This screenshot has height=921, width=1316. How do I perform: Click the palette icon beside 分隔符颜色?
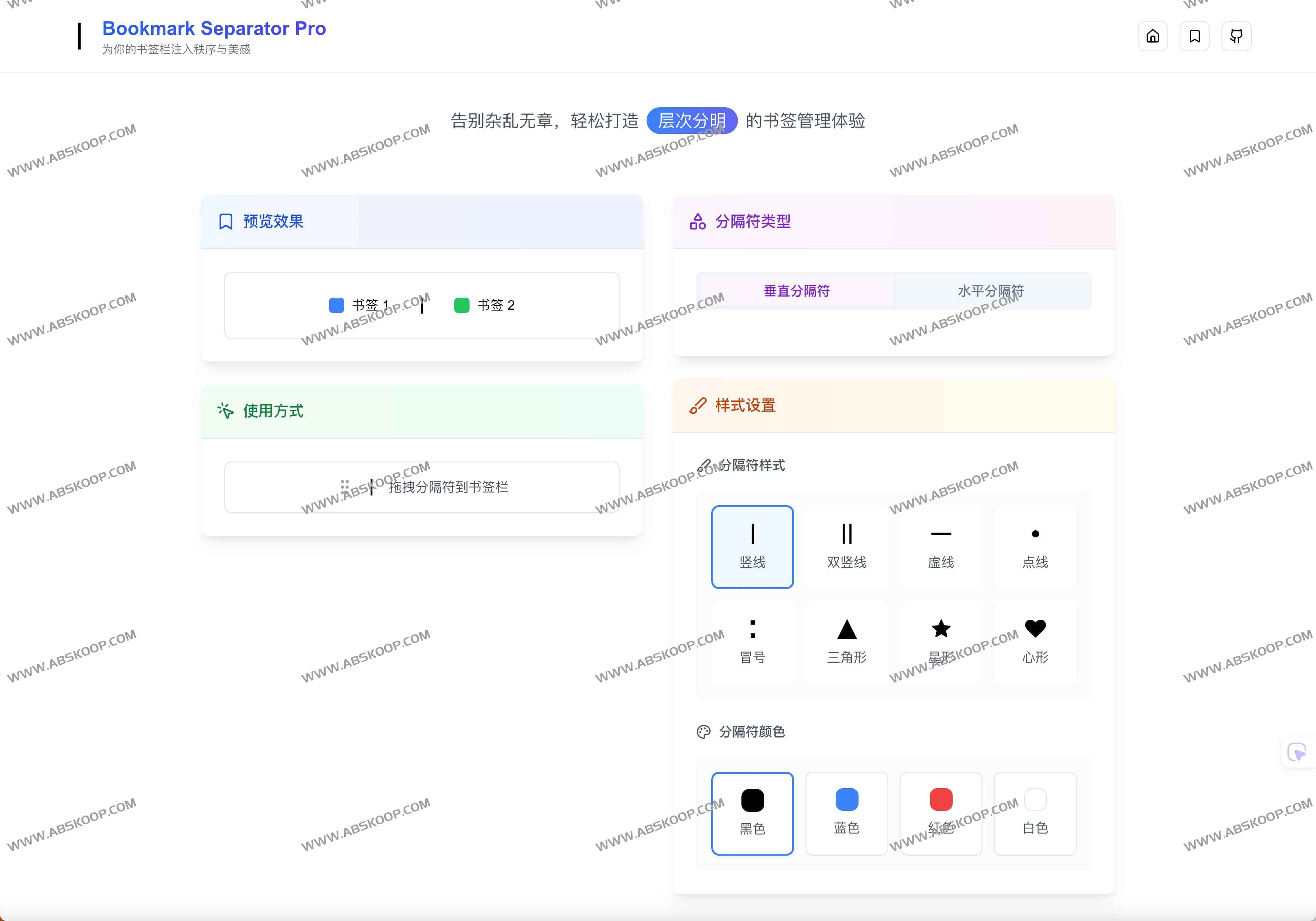tap(704, 732)
